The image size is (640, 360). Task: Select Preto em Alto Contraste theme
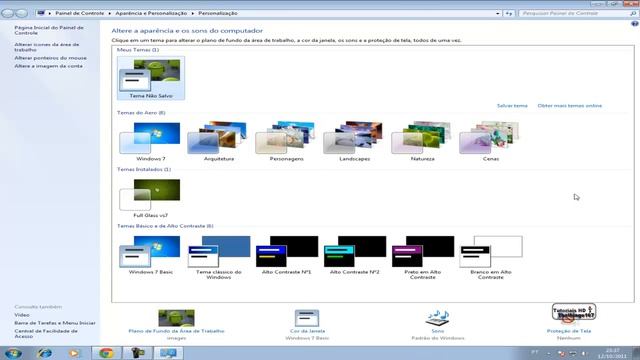point(422,258)
